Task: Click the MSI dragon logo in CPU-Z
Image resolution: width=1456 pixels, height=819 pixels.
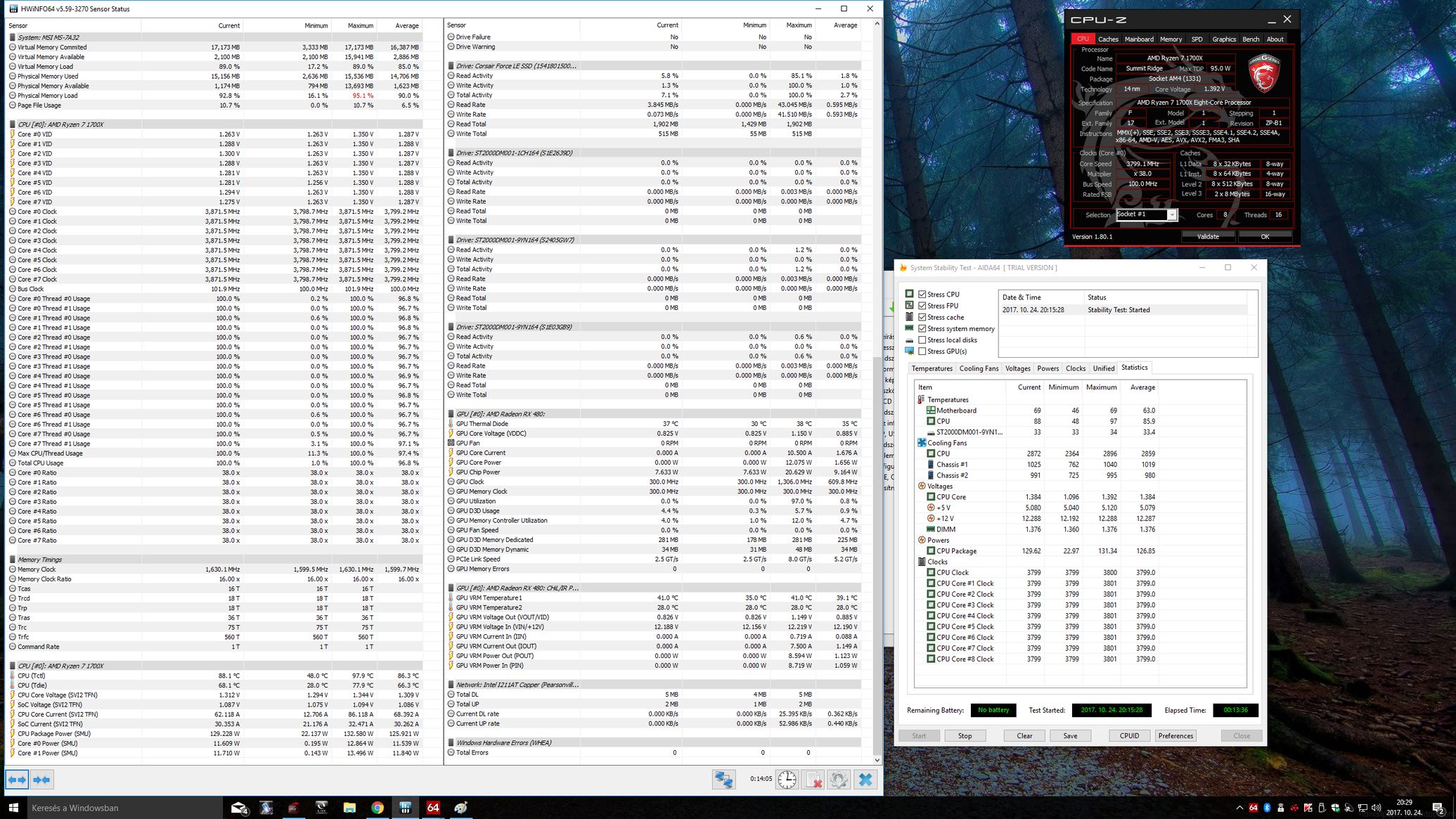Action: 1264,72
